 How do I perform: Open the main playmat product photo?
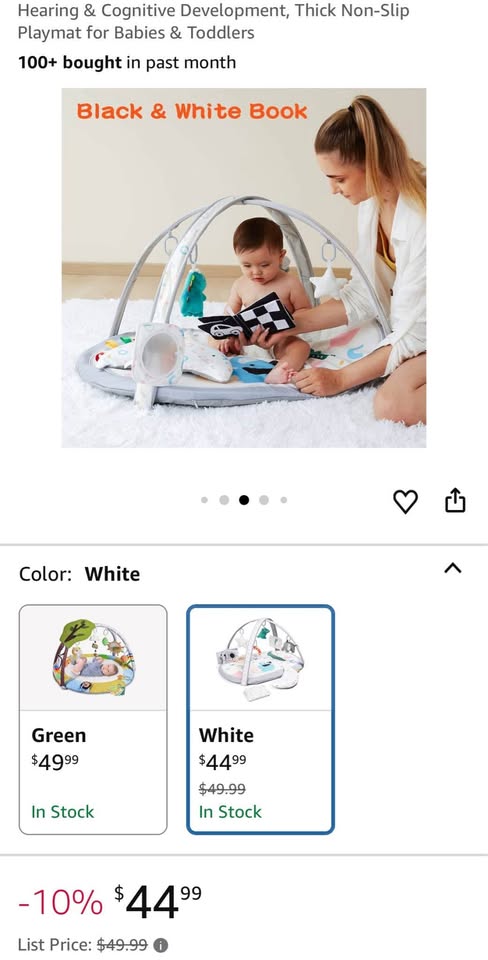pos(244,268)
